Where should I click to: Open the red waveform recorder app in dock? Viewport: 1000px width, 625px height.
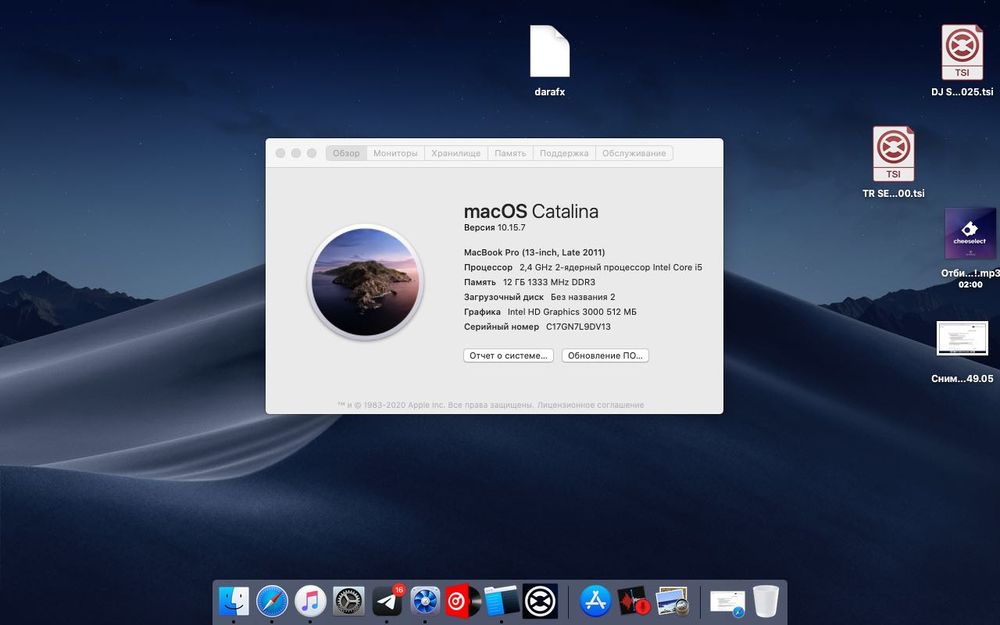(x=633, y=601)
